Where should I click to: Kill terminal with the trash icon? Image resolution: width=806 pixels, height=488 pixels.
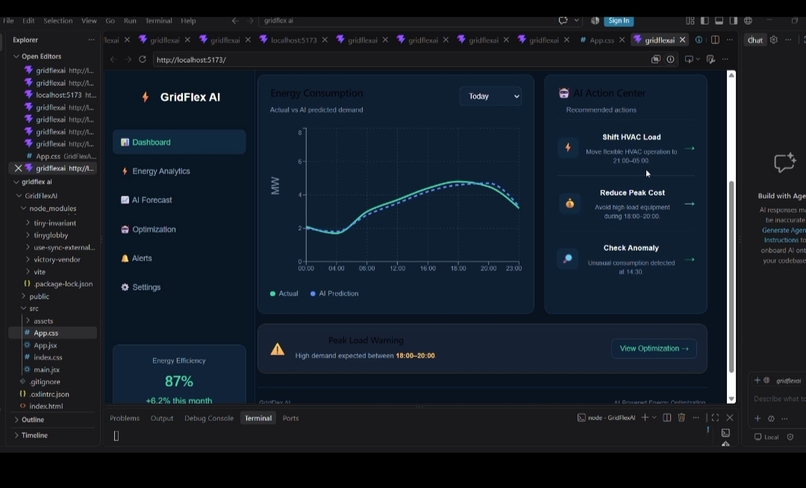click(681, 418)
